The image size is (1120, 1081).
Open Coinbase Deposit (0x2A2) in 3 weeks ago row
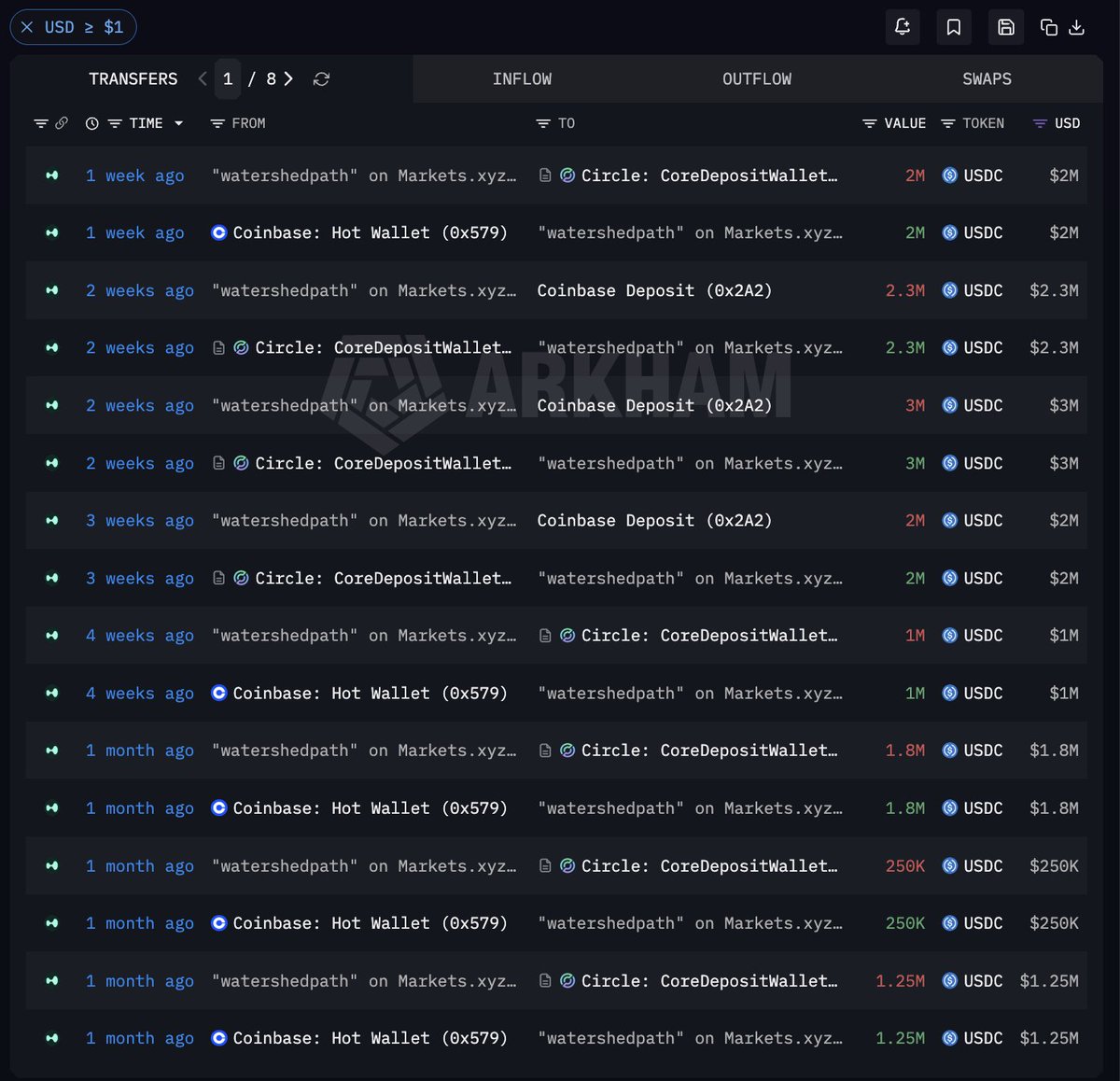click(x=654, y=521)
